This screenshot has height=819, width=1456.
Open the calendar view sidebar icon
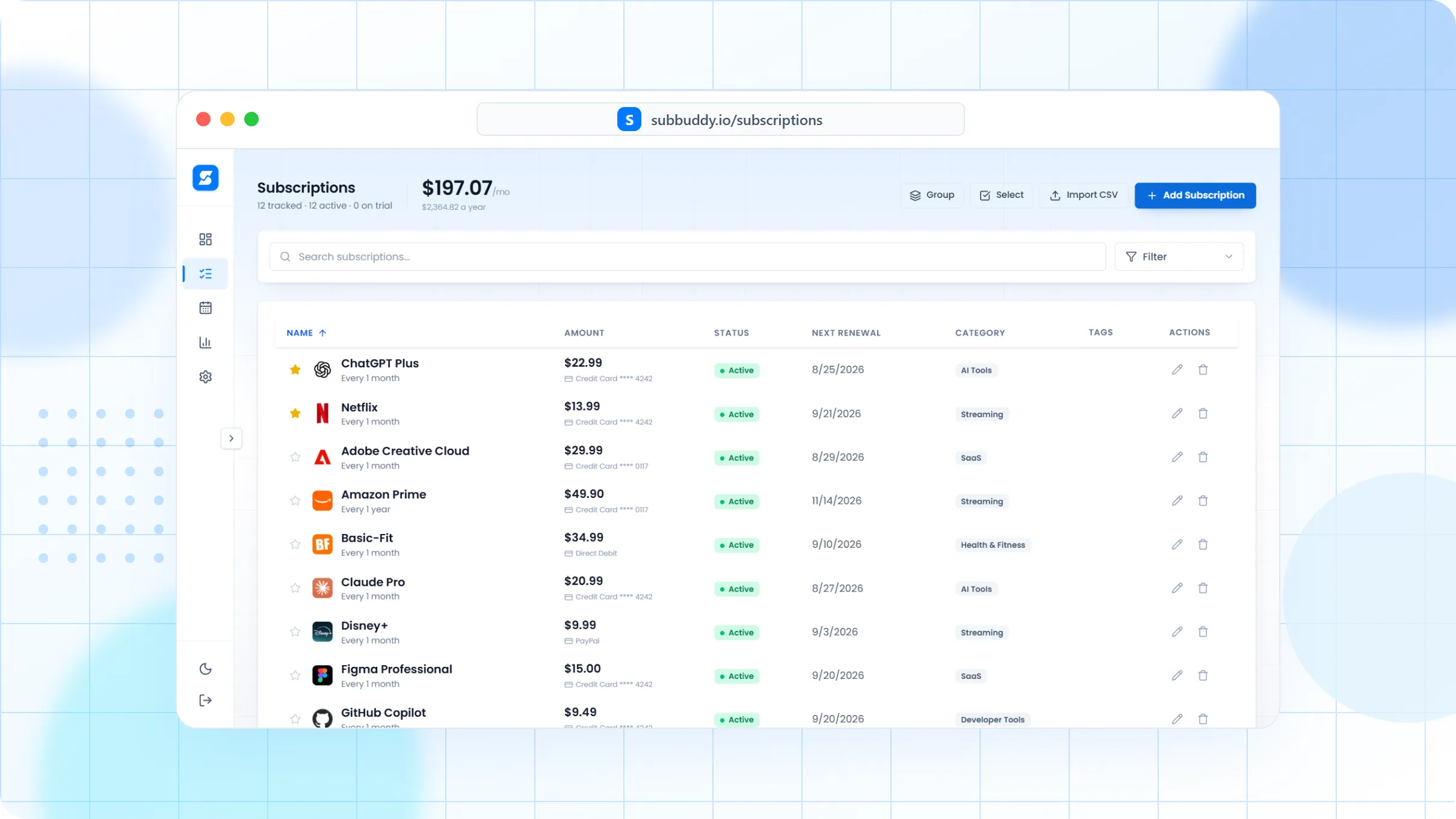click(205, 308)
